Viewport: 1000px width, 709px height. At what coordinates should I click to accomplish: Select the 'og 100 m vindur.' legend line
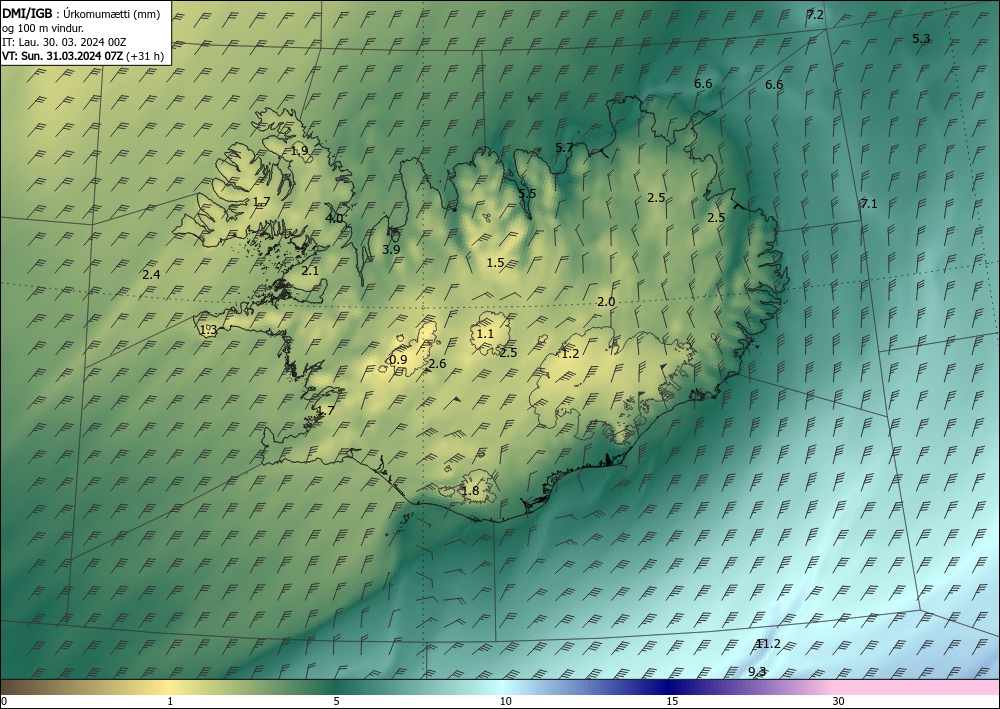click(x=43, y=28)
